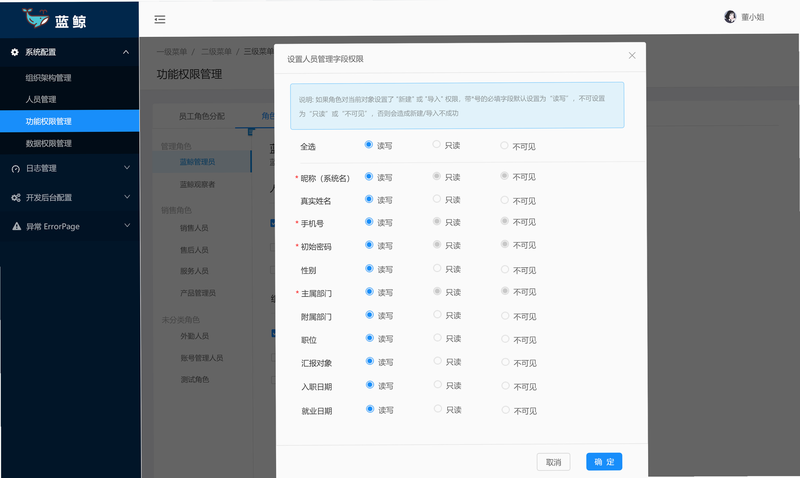
Task: Select the 蓝鲸管理员 role
Action: coord(197,162)
